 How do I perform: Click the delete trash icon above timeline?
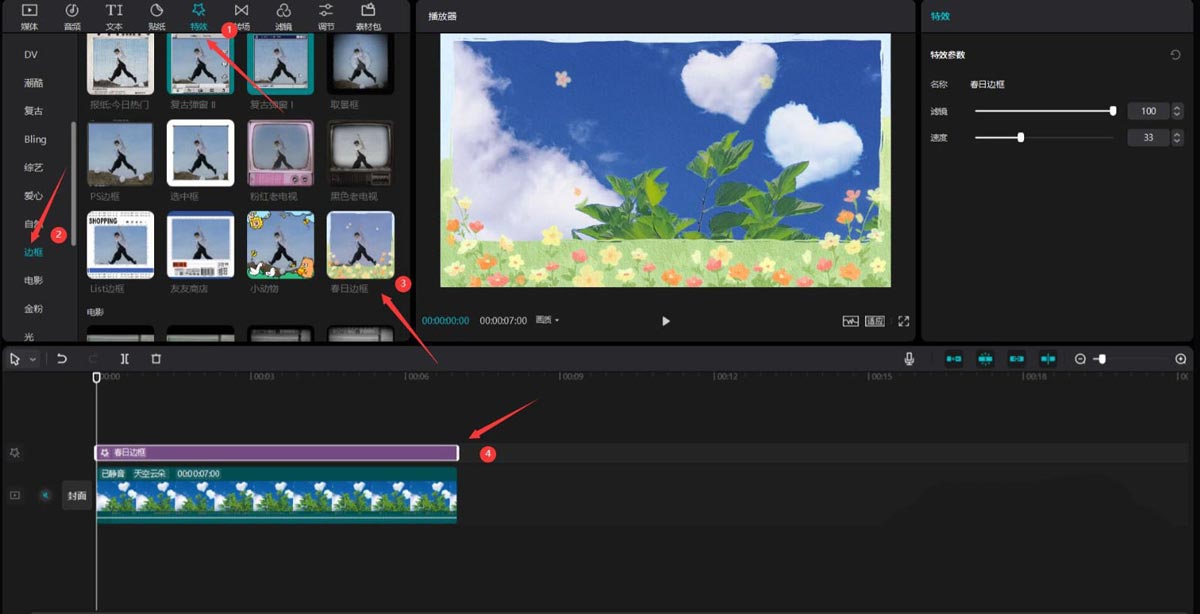click(156, 359)
